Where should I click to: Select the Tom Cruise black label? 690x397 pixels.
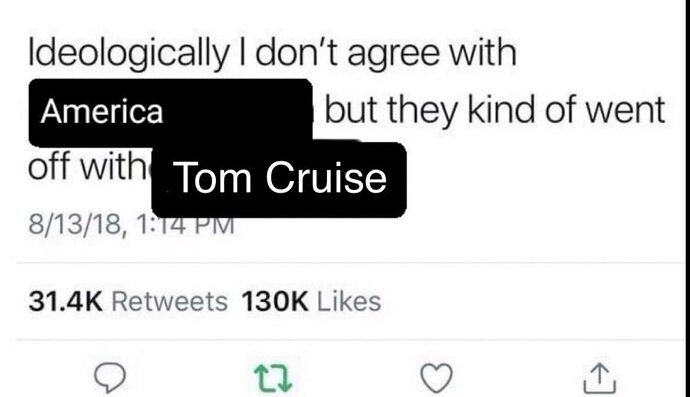click(279, 178)
